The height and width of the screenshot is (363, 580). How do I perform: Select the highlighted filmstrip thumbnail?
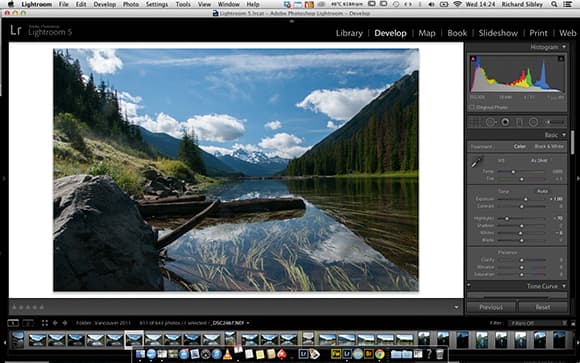(134, 339)
